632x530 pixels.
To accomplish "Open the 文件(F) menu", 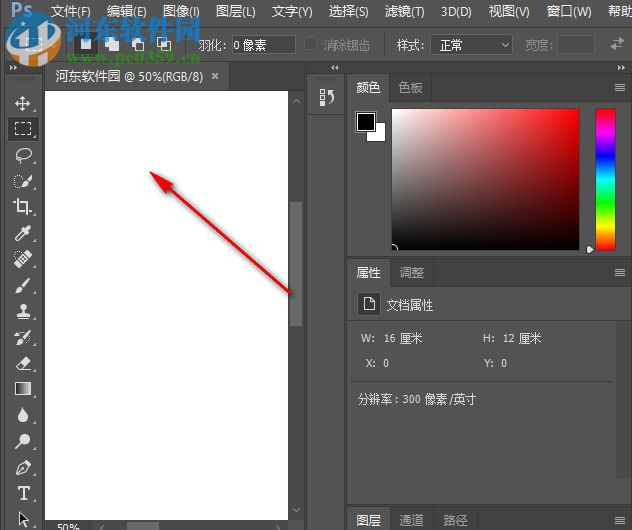I will (71, 11).
